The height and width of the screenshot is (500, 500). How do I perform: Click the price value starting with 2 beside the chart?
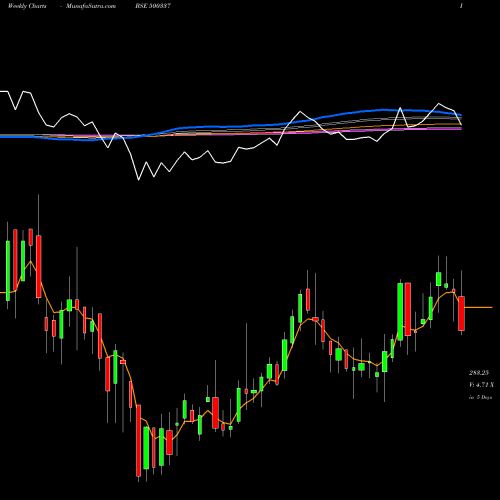(479, 373)
